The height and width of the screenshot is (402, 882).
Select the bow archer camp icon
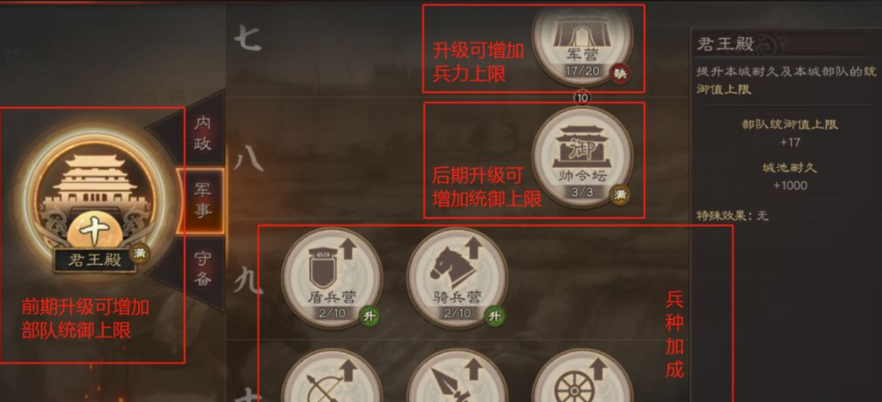pyautogui.click(x=332, y=377)
